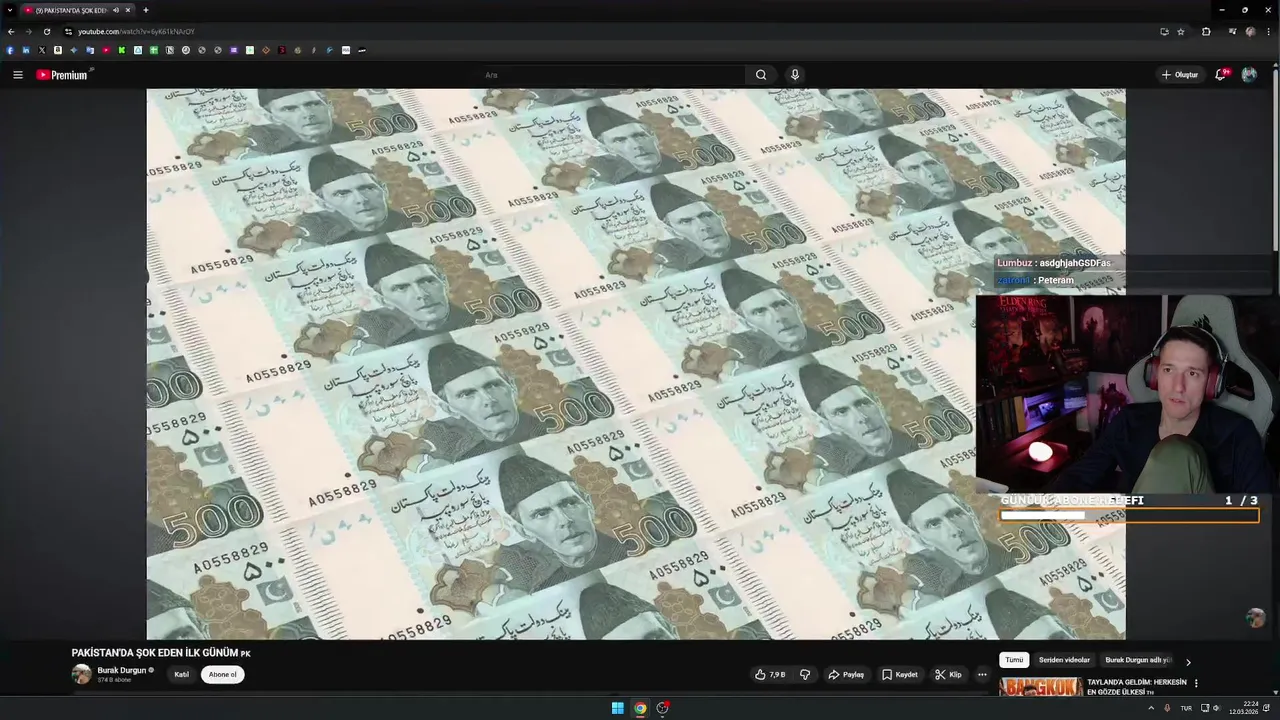Viewport: 1280px width, 720px height.
Task: Open Facebook bookmark in bookmarks bar
Action: pos(10,50)
